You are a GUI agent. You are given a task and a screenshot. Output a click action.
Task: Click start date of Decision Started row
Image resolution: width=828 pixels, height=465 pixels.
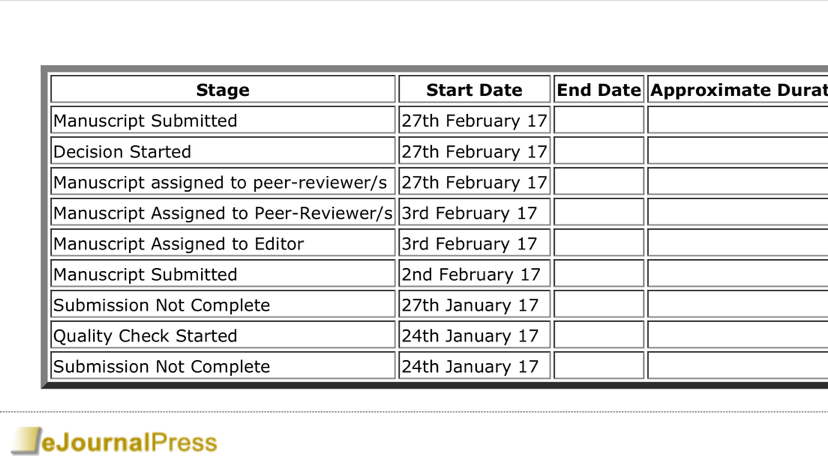(474, 152)
